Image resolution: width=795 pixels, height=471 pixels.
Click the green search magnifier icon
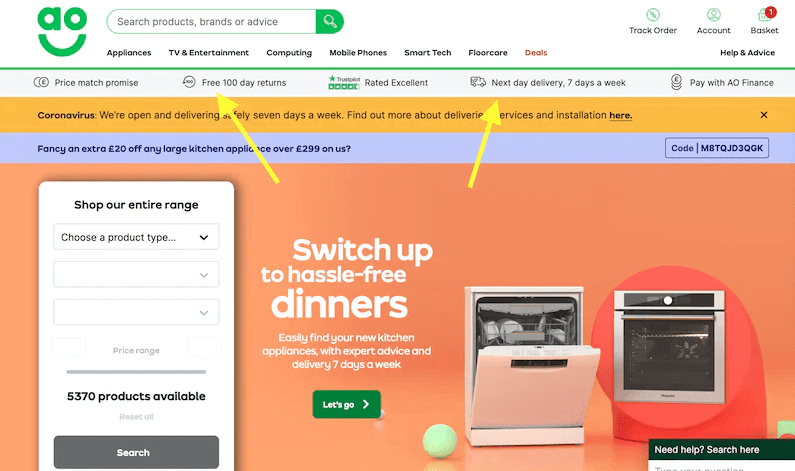[x=330, y=21]
